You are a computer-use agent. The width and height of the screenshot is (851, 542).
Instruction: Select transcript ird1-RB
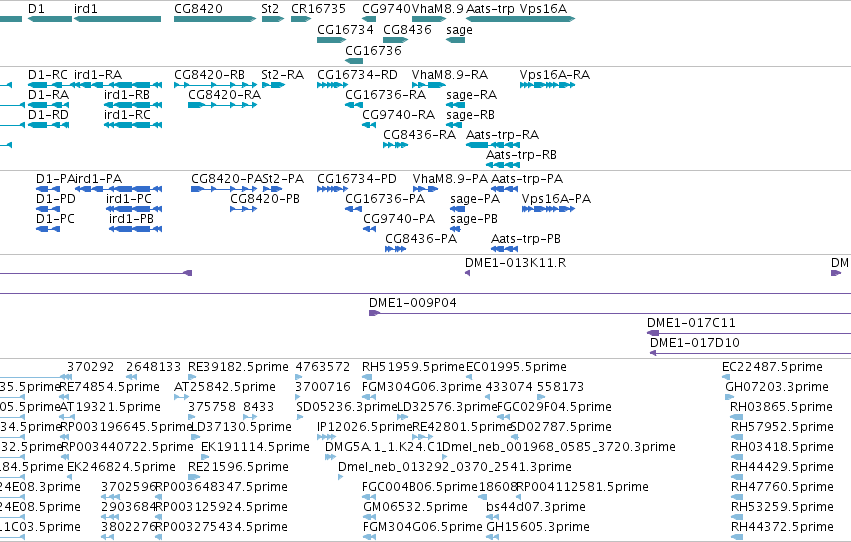pos(133,105)
